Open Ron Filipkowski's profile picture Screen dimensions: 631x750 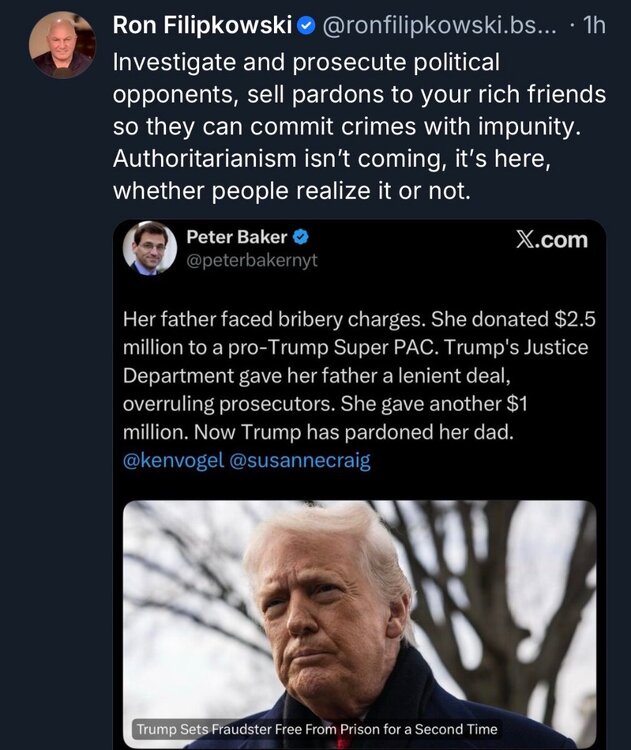[x=62, y=44]
